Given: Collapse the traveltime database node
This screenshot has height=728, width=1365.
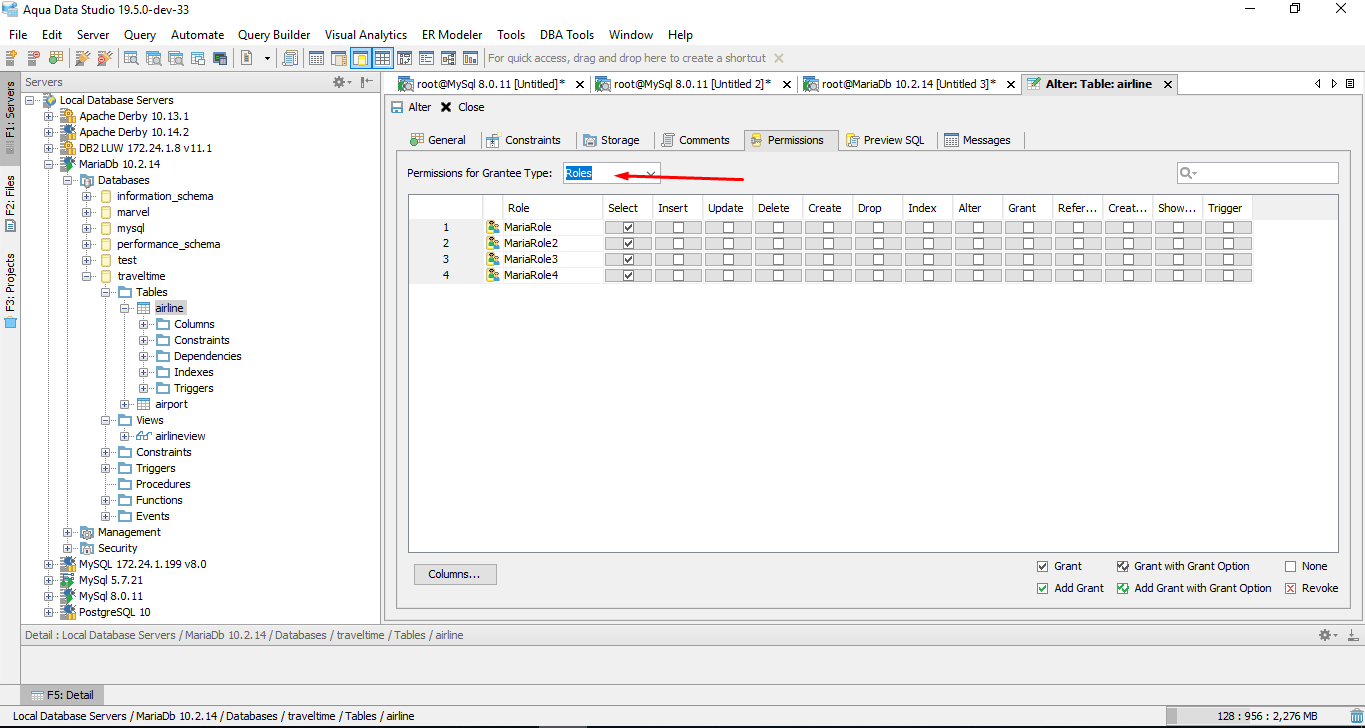Looking at the screenshot, I should [x=87, y=276].
